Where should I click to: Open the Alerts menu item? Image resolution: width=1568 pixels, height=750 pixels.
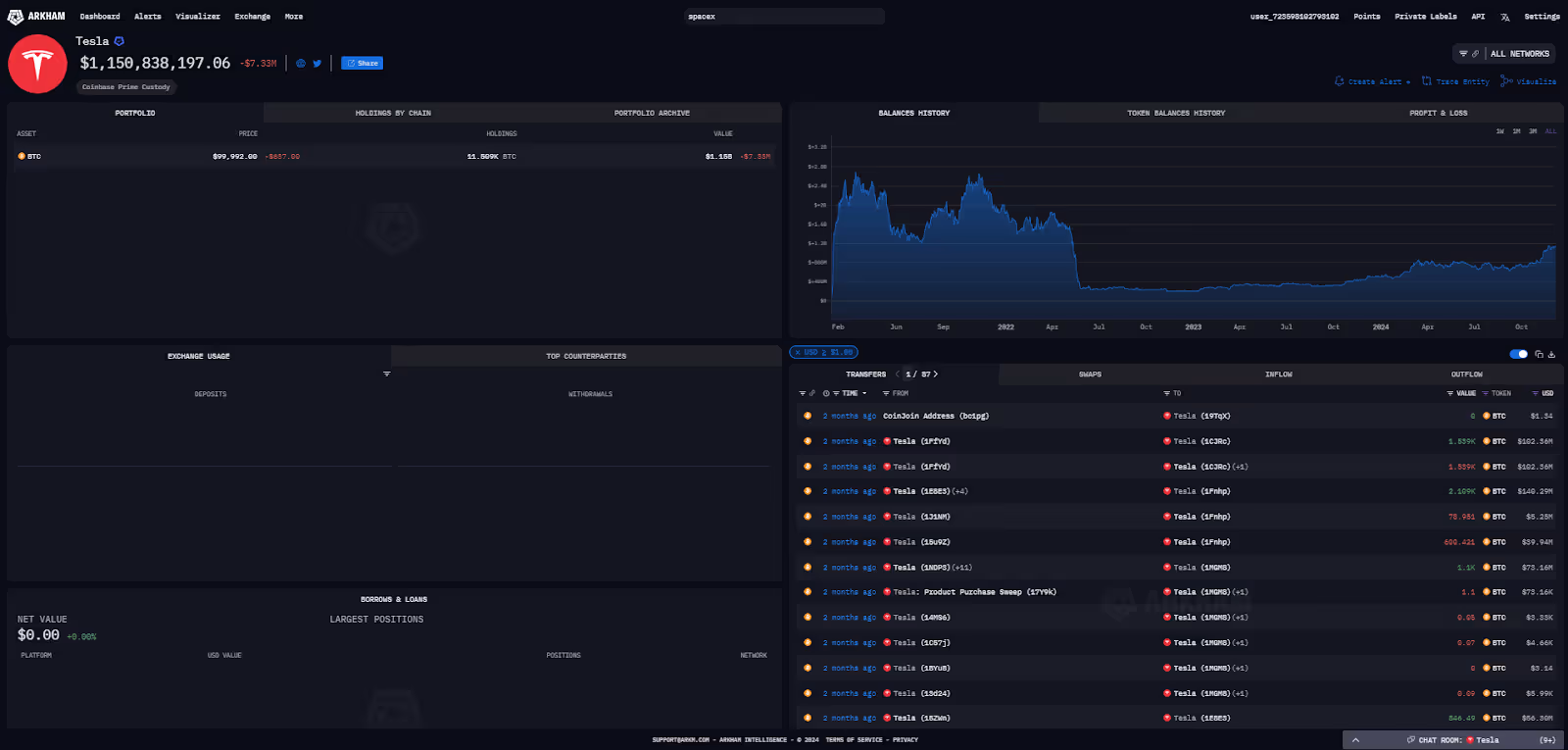pos(148,17)
